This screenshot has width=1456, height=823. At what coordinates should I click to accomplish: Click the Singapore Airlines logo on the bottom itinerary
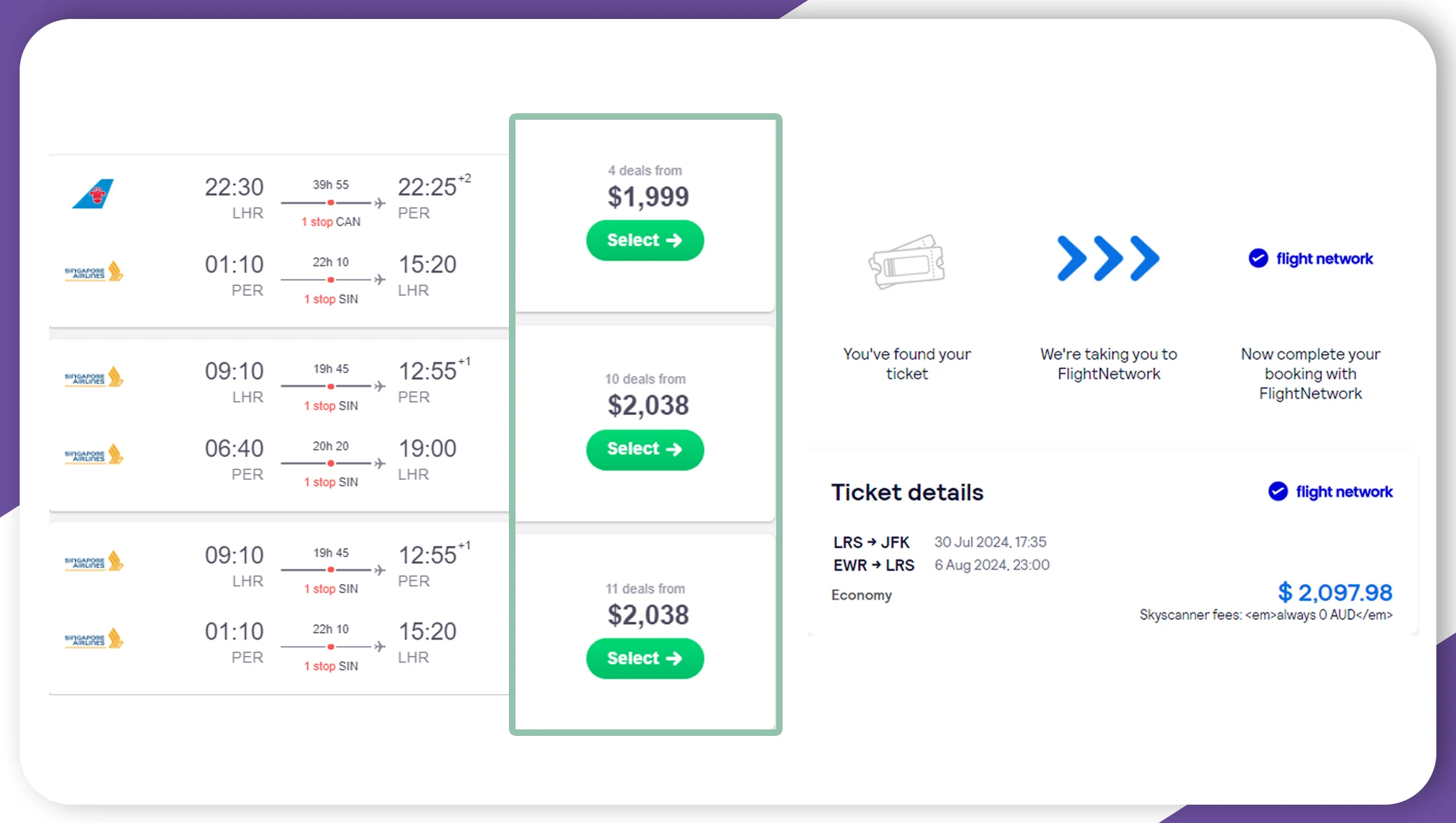coord(94,562)
